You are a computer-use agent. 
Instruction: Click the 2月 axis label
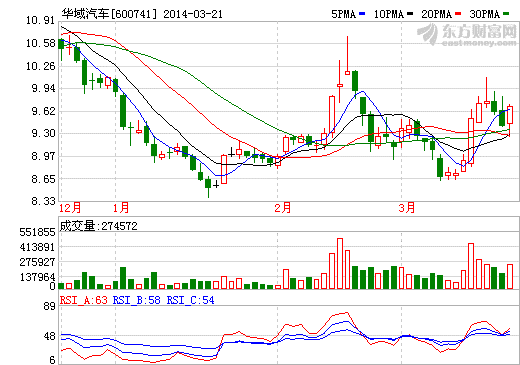[283, 208]
